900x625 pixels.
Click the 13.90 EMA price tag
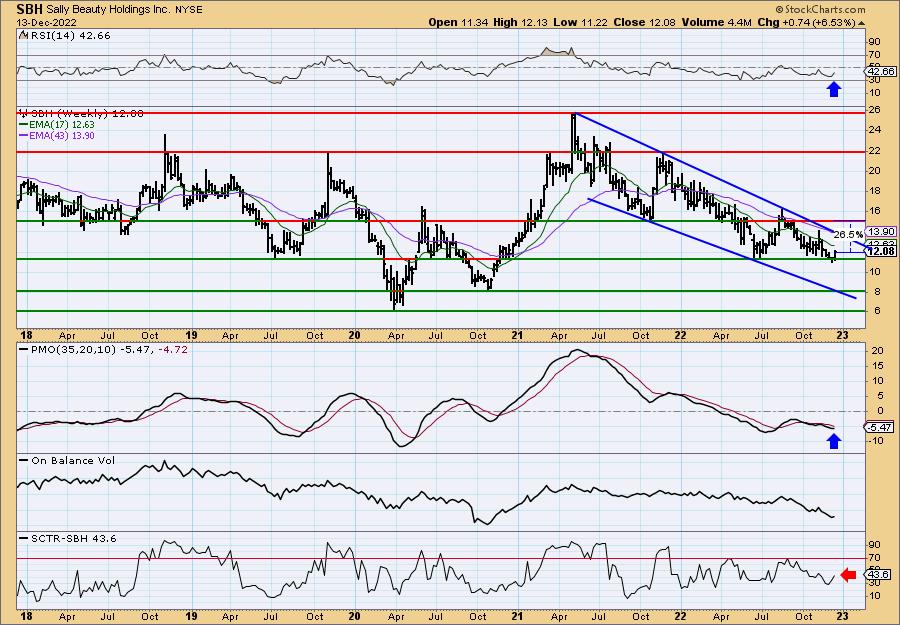(881, 231)
